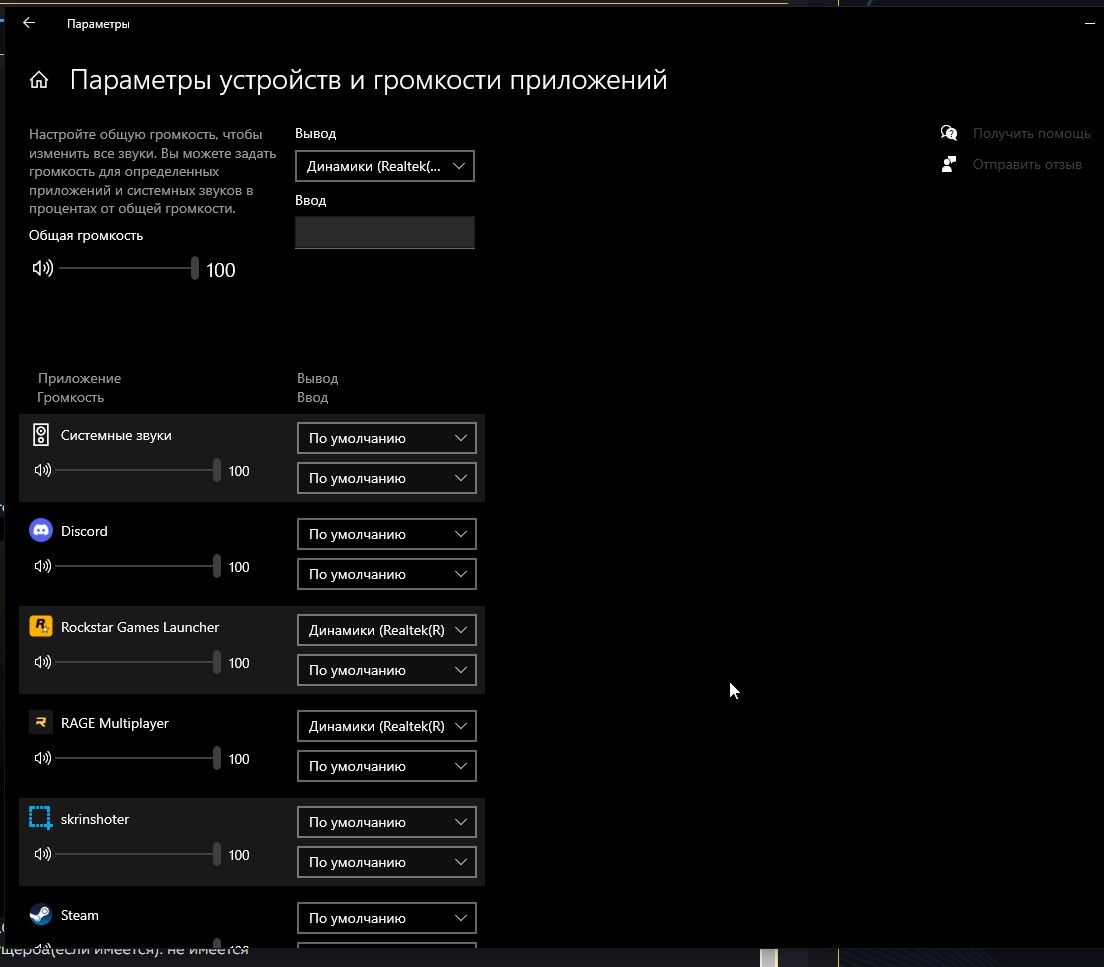This screenshot has width=1104, height=967.
Task: Click the Общая громкость label
Action: click(x=86, y=235)
